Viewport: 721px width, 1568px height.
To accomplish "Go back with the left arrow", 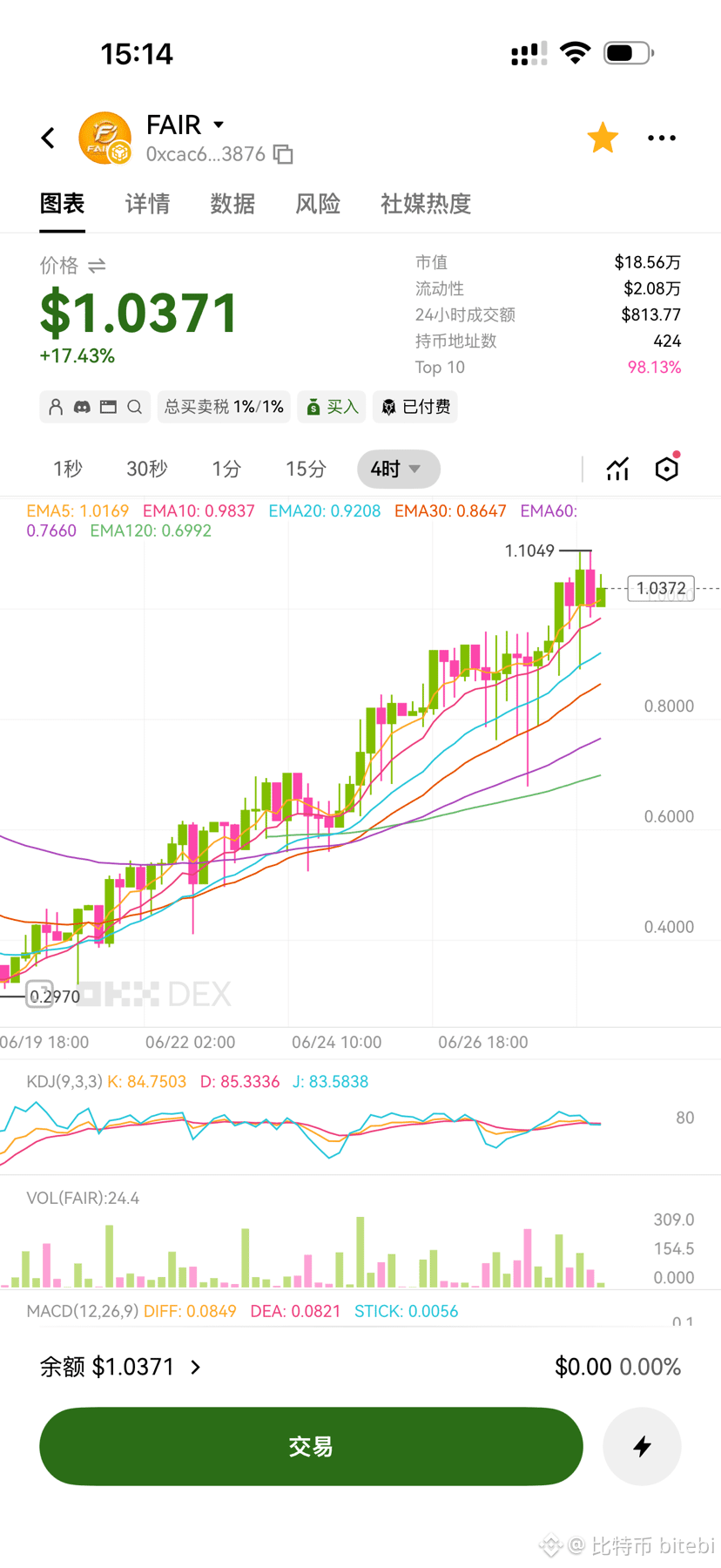I will click(x=48, y=138).
